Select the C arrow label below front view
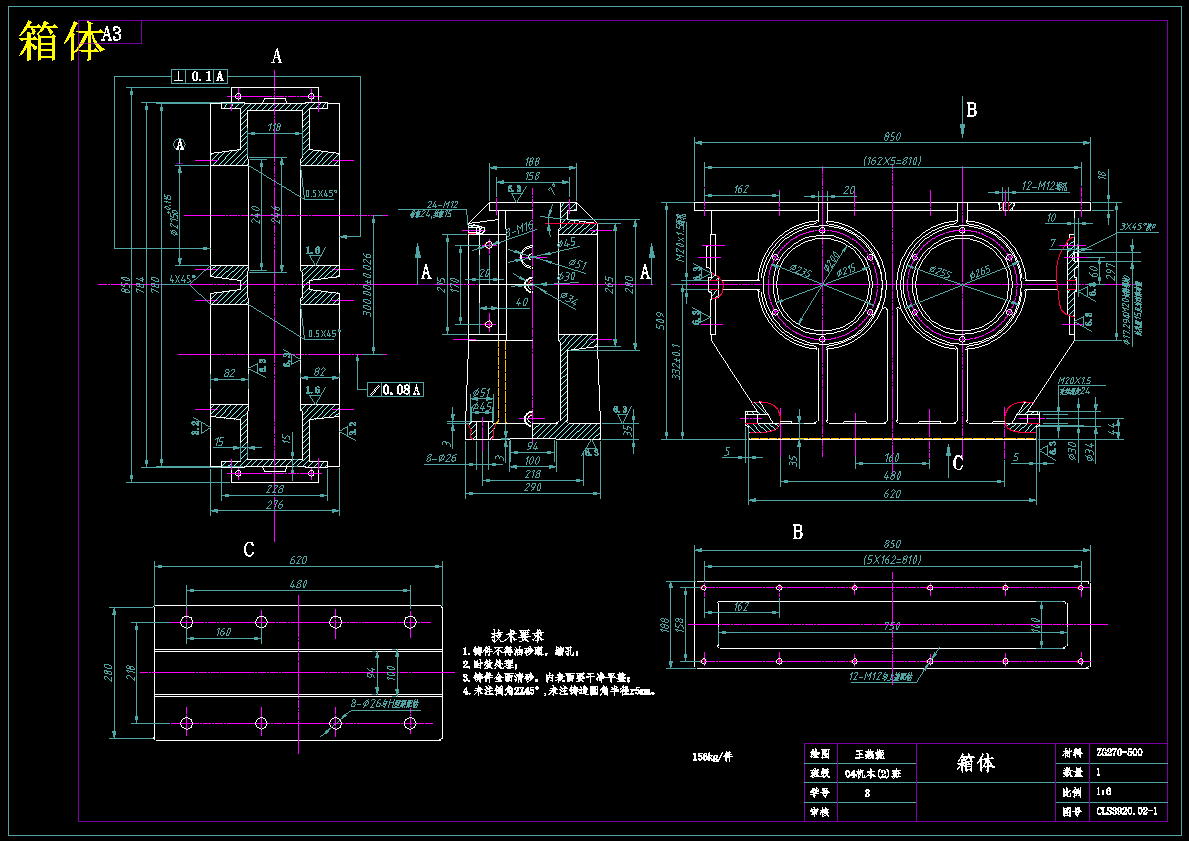The width and height of the screenshot is (1189, 841). pyautogui.click(x=958, y=463)
